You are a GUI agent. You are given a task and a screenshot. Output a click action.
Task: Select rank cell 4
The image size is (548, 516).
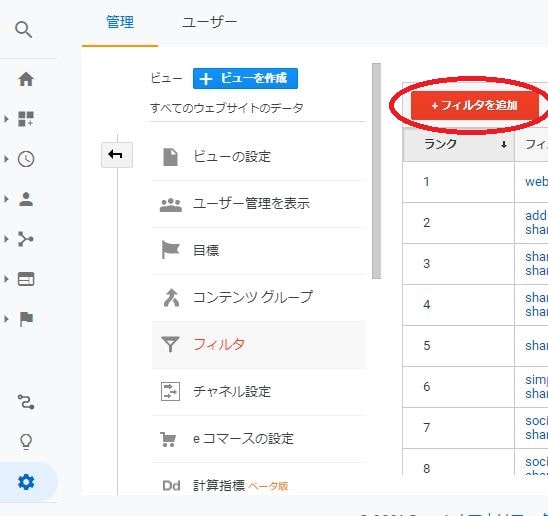pyautogui.click(x=459, y=305)
